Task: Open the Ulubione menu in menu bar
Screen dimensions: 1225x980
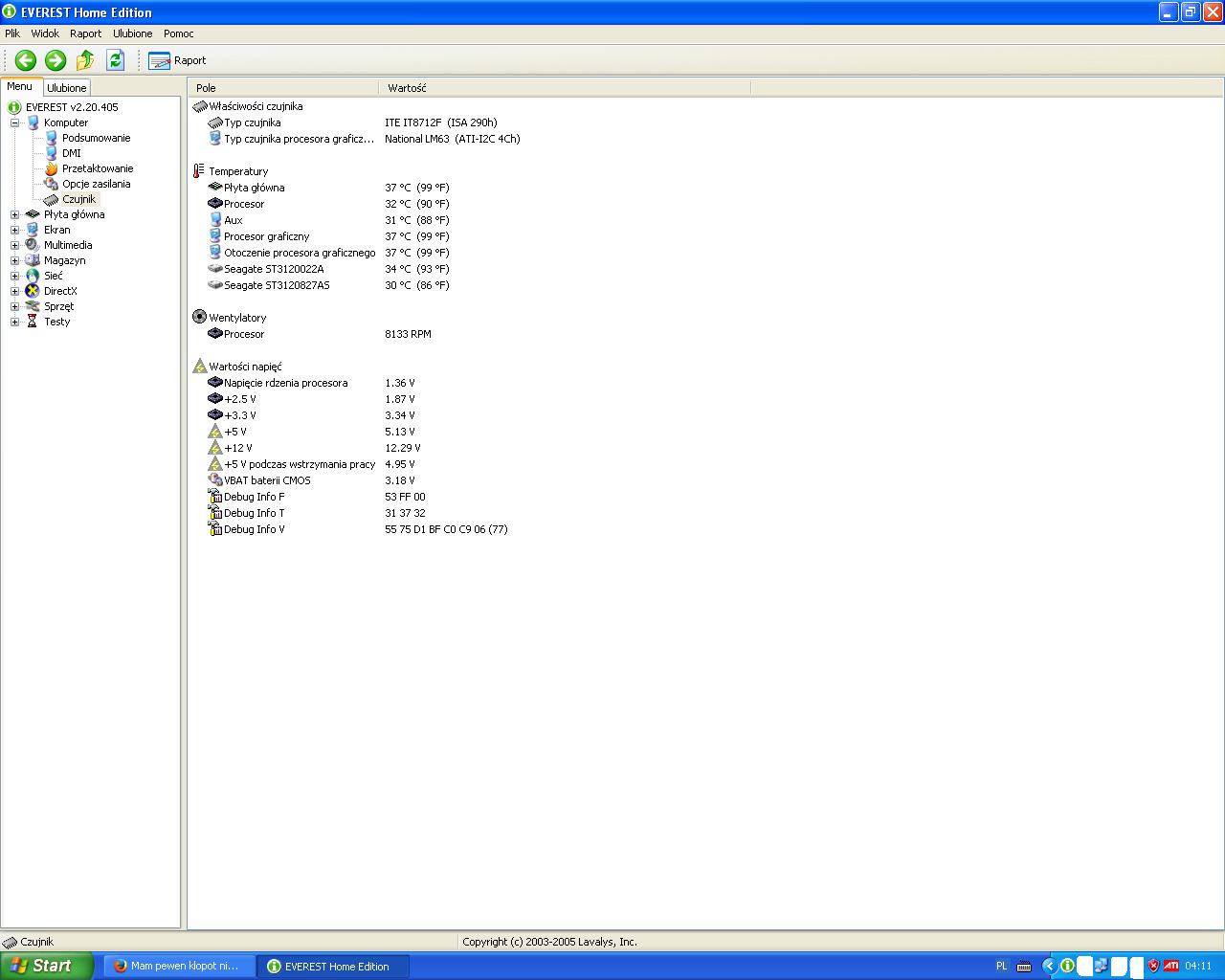Action: [x=132, y=33]
